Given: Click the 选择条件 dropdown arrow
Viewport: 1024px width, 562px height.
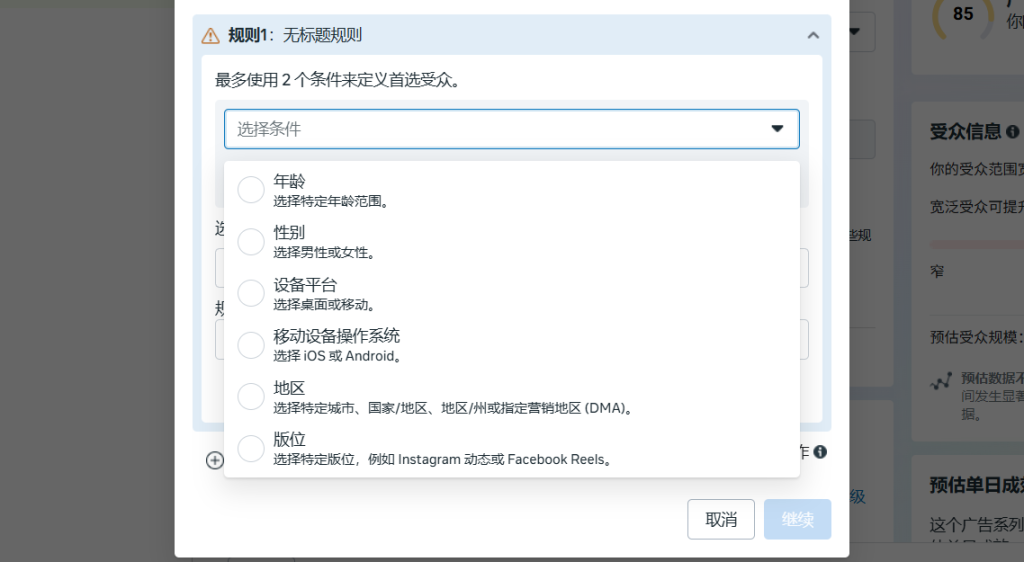Looking at the screenshot, I should [x=777, y=129].
